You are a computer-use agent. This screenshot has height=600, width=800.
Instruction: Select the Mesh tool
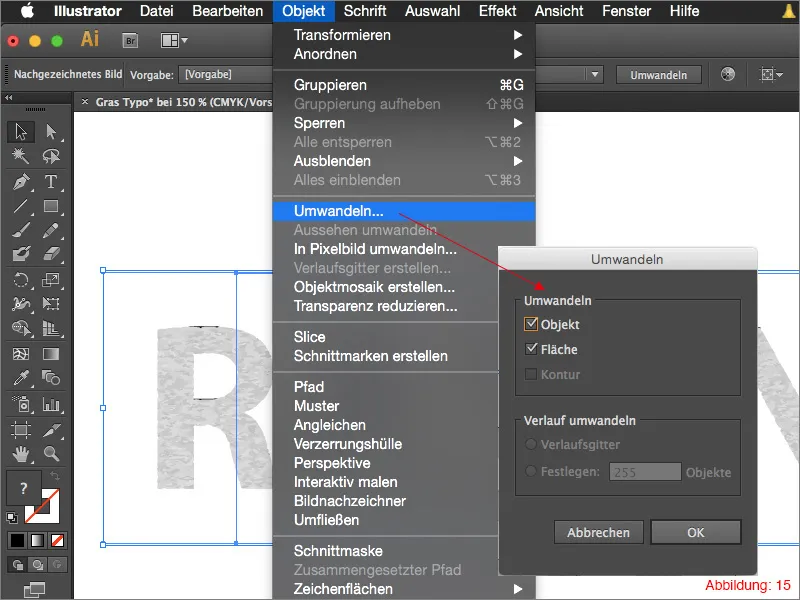21,354
